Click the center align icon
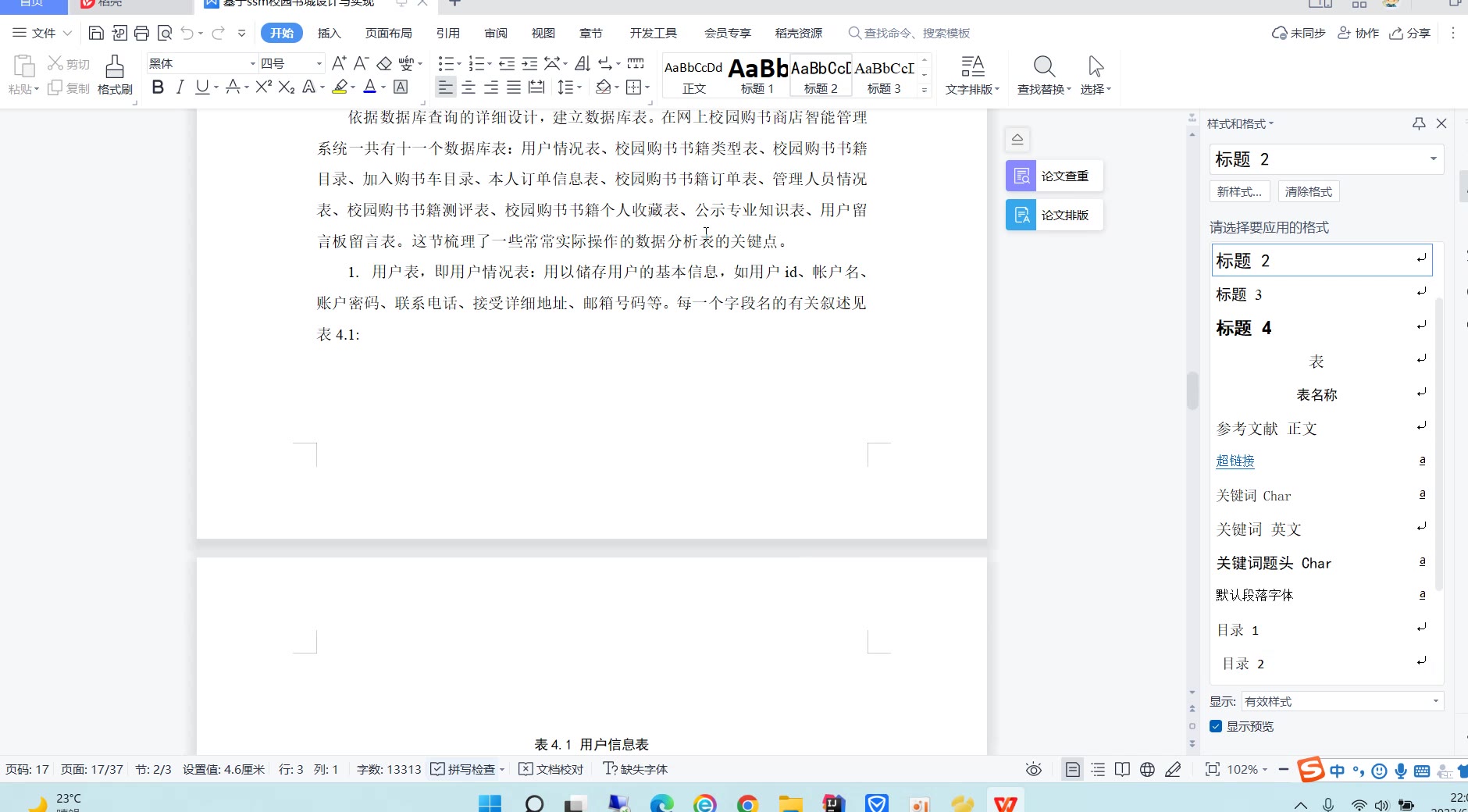 point(469,87)
